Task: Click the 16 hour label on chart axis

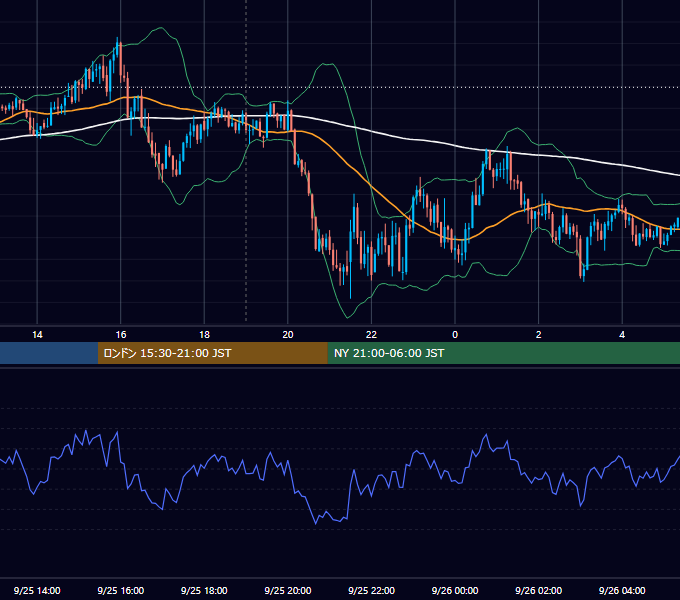Action: tap(121, 335)
